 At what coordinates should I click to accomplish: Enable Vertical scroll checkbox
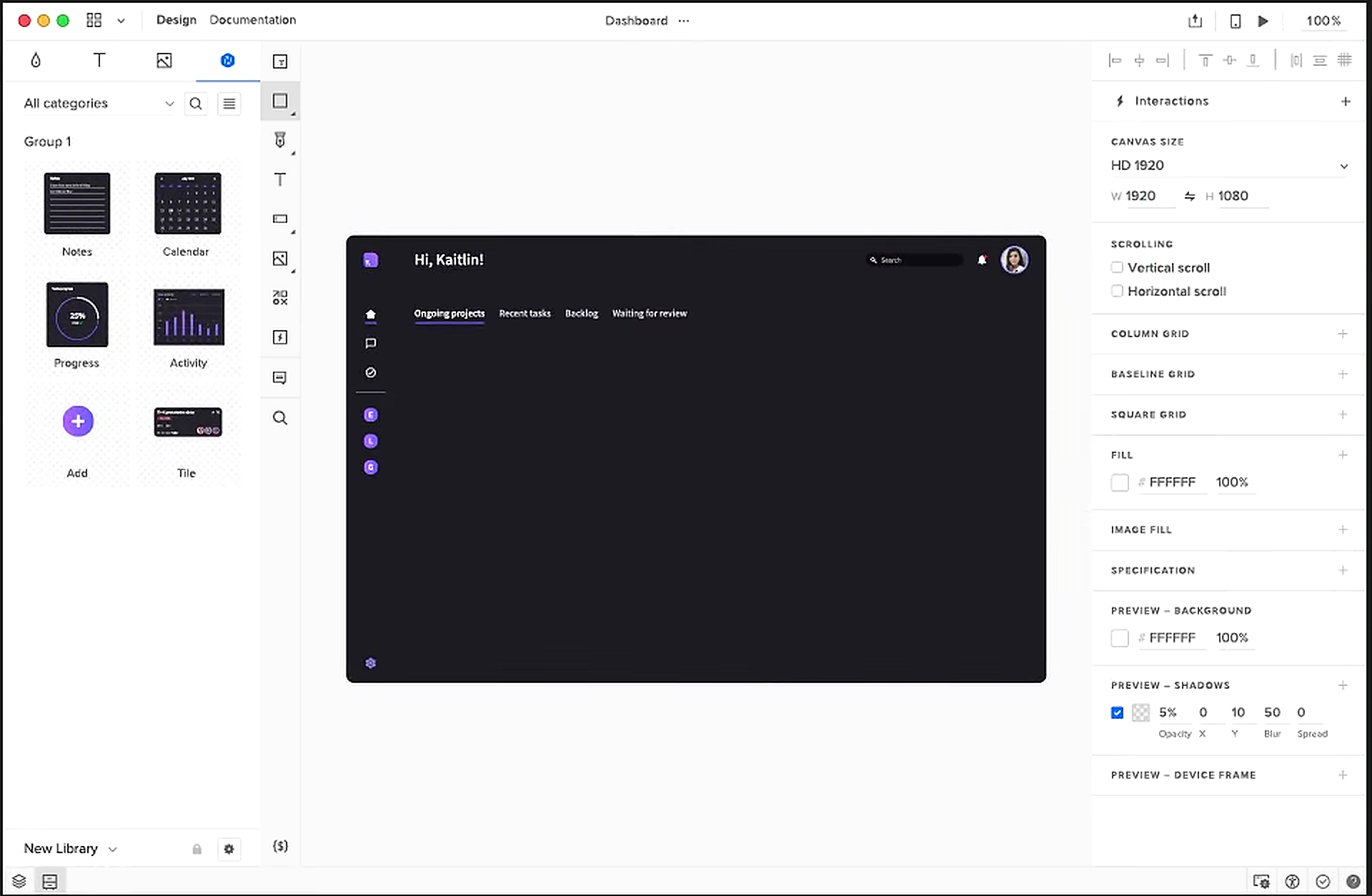[1117, 267]
